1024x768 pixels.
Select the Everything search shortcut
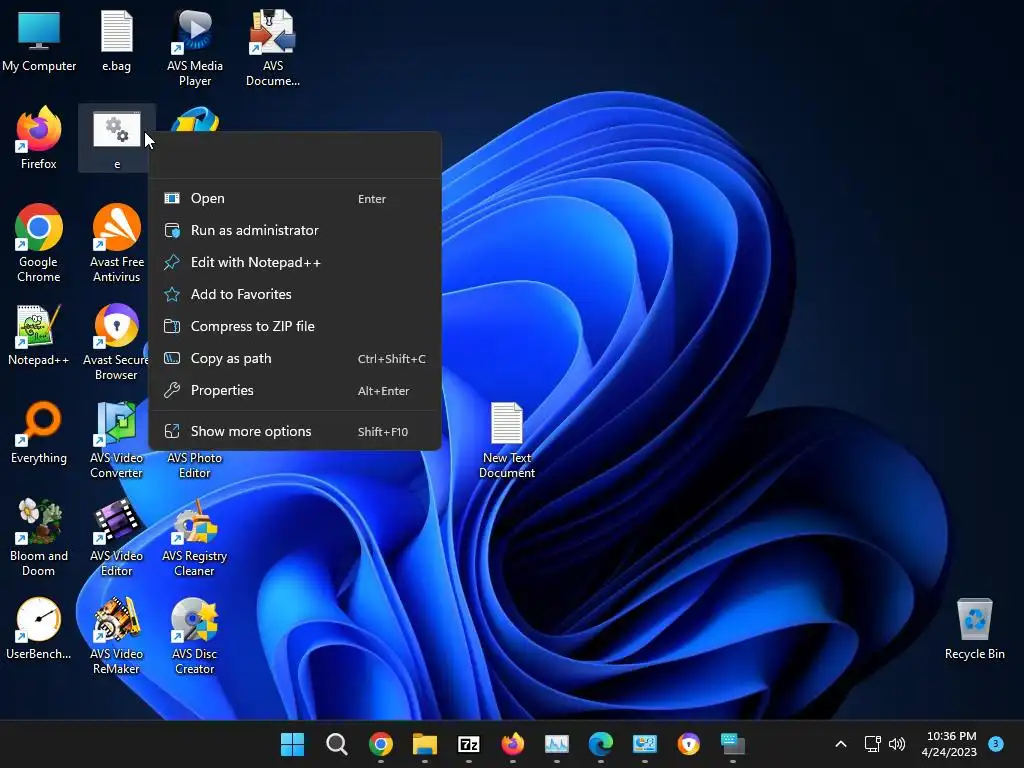[39, 433]
